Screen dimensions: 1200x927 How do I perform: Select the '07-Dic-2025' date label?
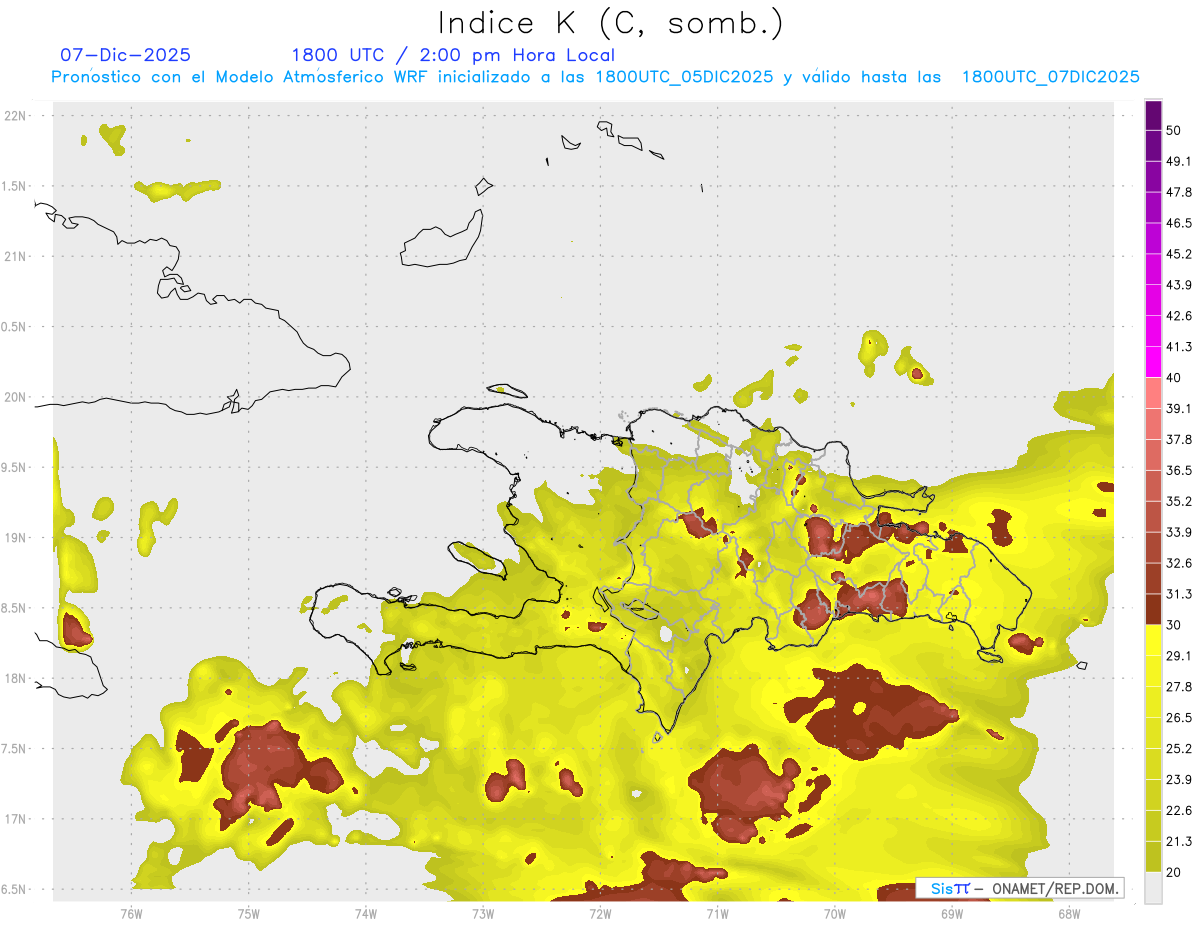pos(126,55)
